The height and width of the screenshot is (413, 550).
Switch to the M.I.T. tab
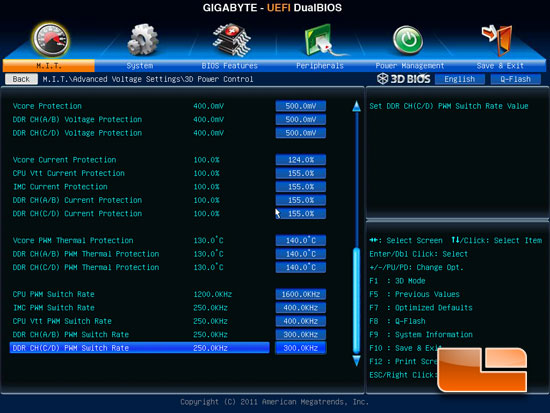click(x=49, y=66)
